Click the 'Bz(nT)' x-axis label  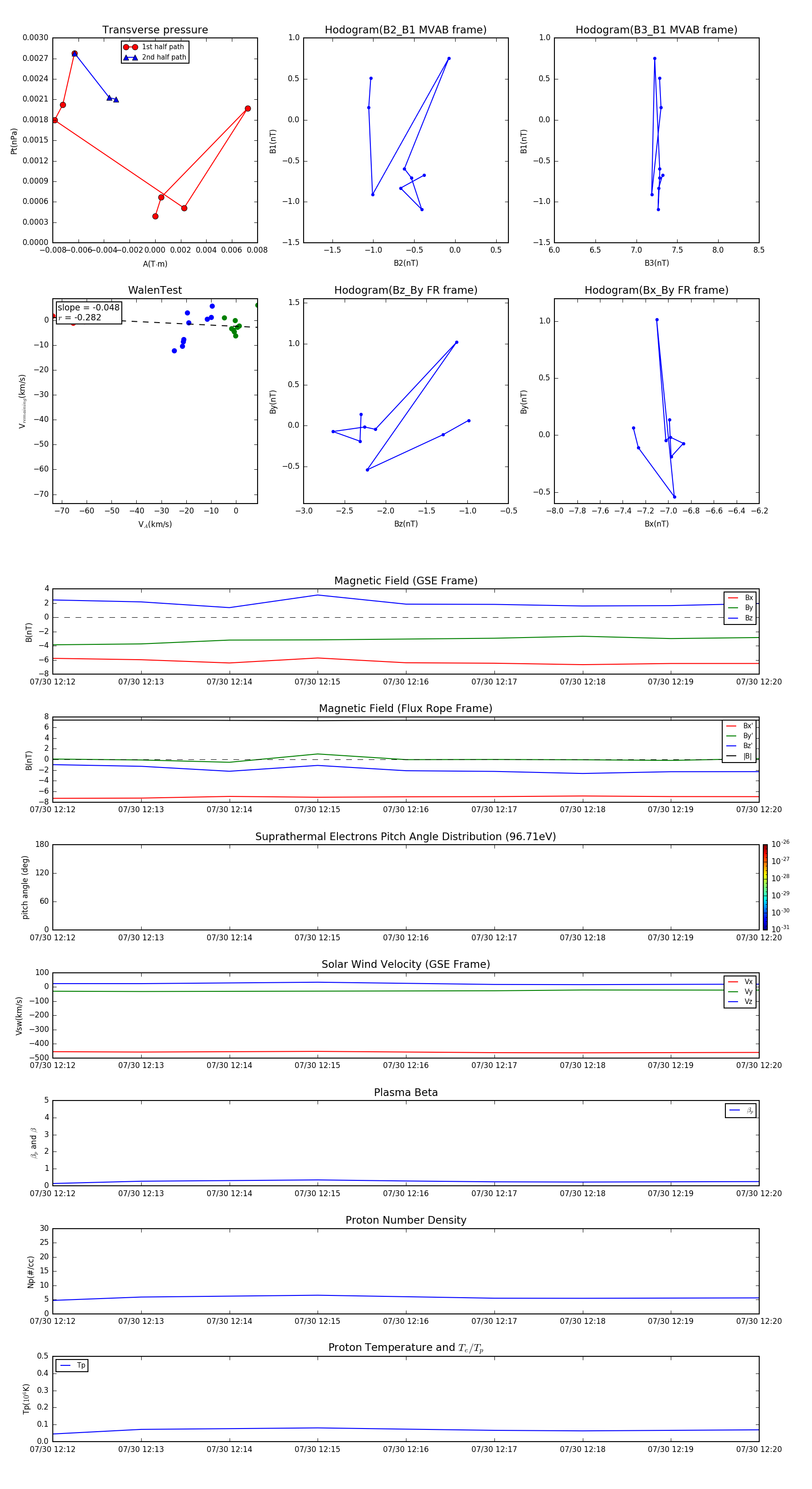click(406, 524)
